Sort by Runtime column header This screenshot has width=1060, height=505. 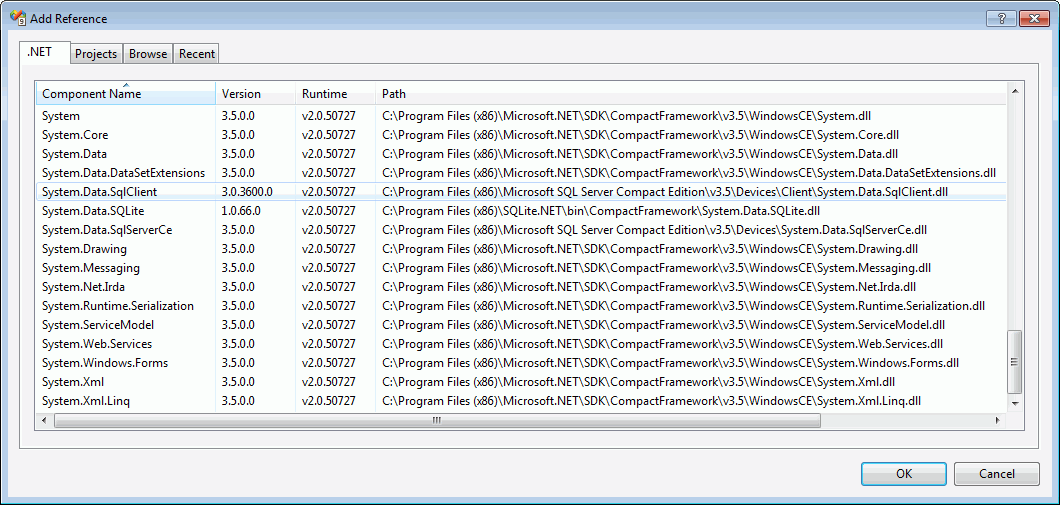335,93
